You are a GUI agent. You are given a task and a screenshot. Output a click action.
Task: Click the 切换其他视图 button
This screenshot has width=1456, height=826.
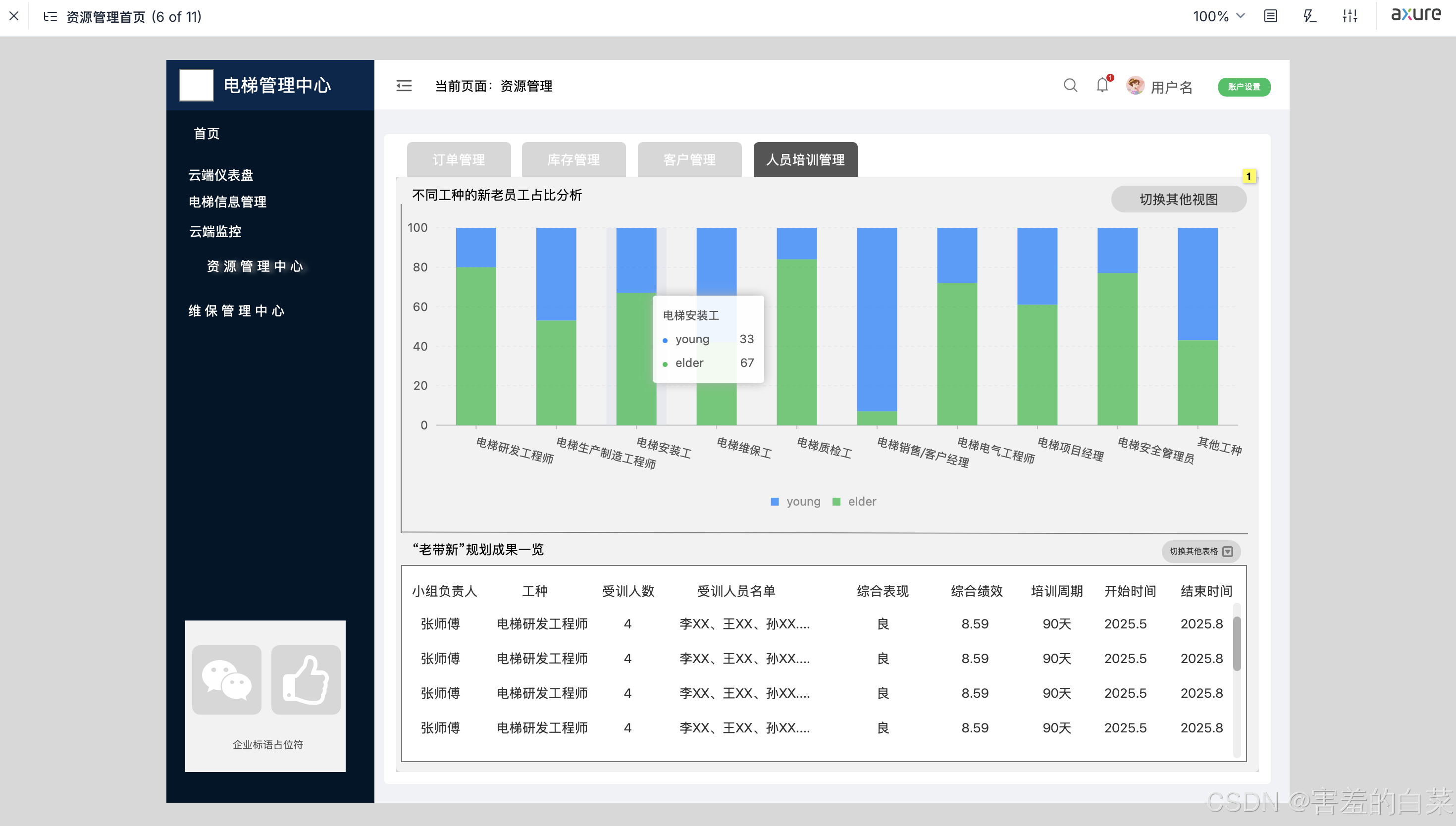1178,200
